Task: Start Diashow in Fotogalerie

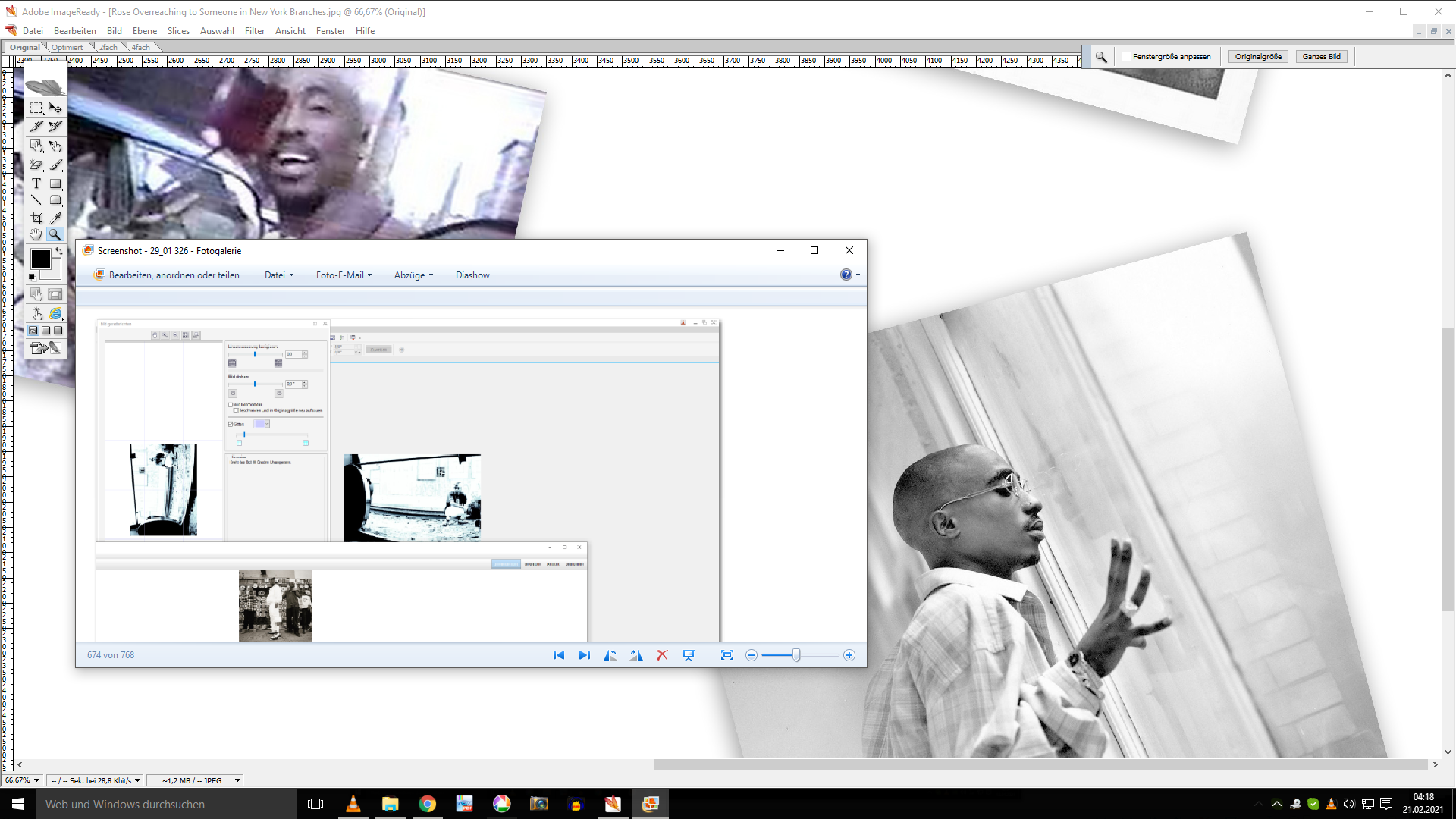Action: pyautogui.click(x=472, y=275)
